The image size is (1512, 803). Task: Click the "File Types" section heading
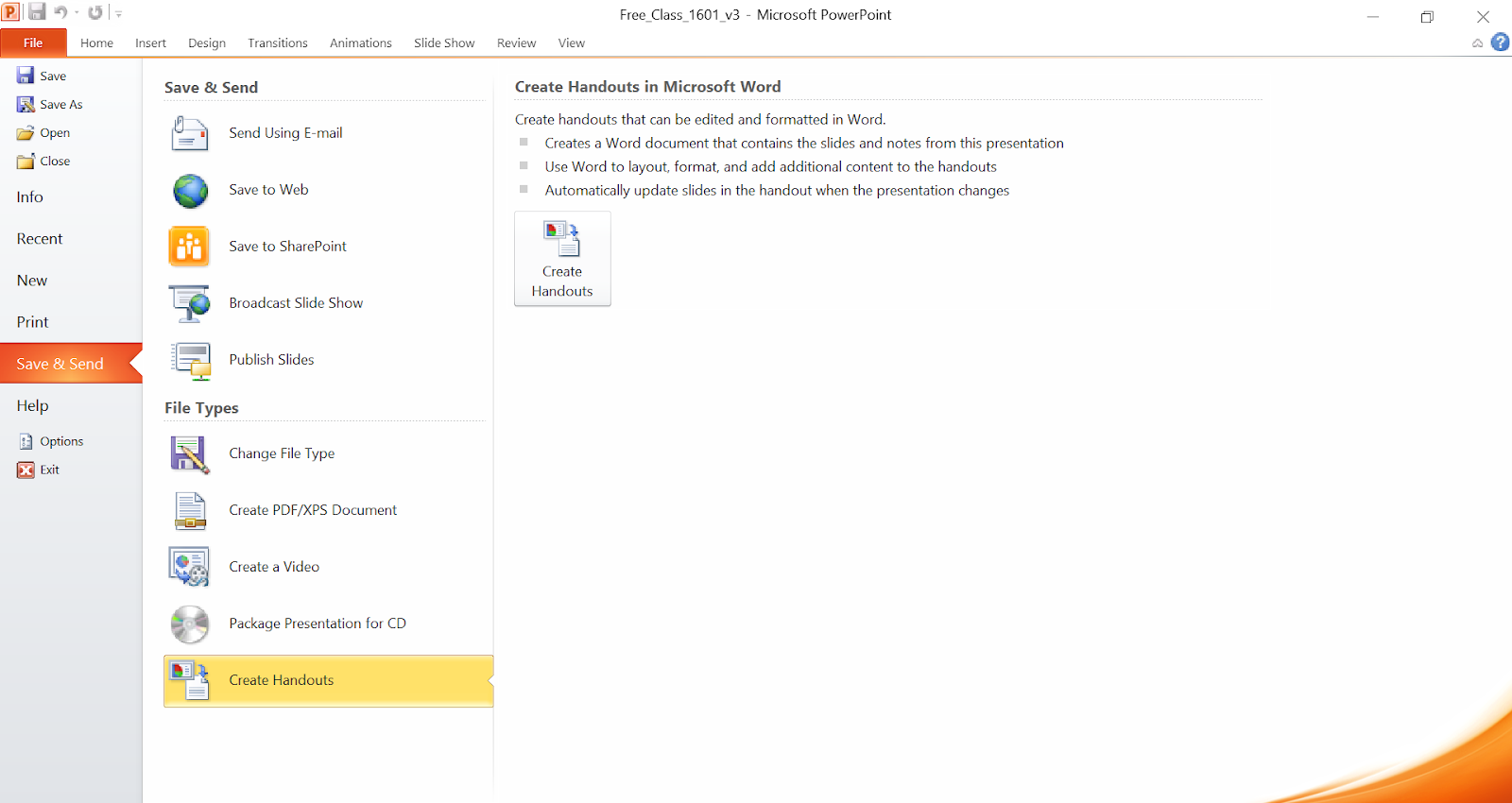pos(201,408)
